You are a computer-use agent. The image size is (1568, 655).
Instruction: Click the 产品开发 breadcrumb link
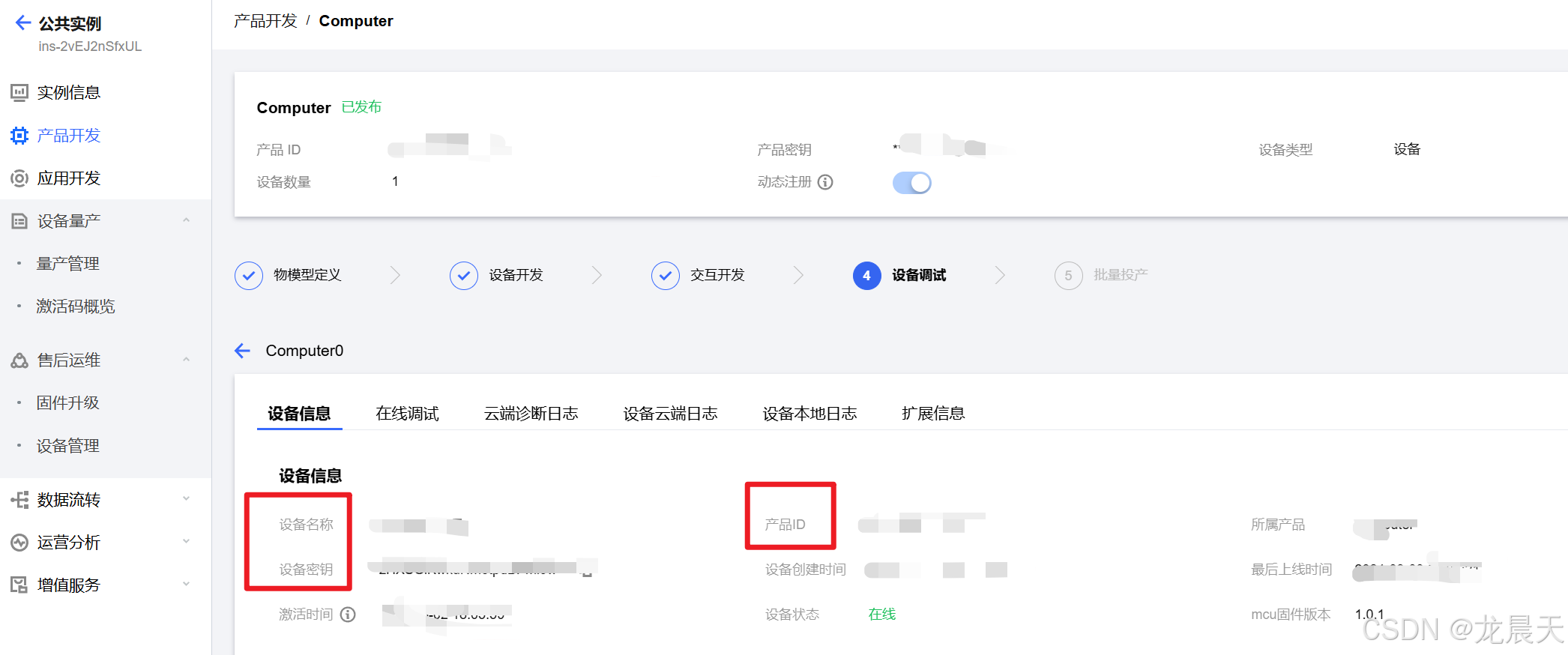click(265, 21)
